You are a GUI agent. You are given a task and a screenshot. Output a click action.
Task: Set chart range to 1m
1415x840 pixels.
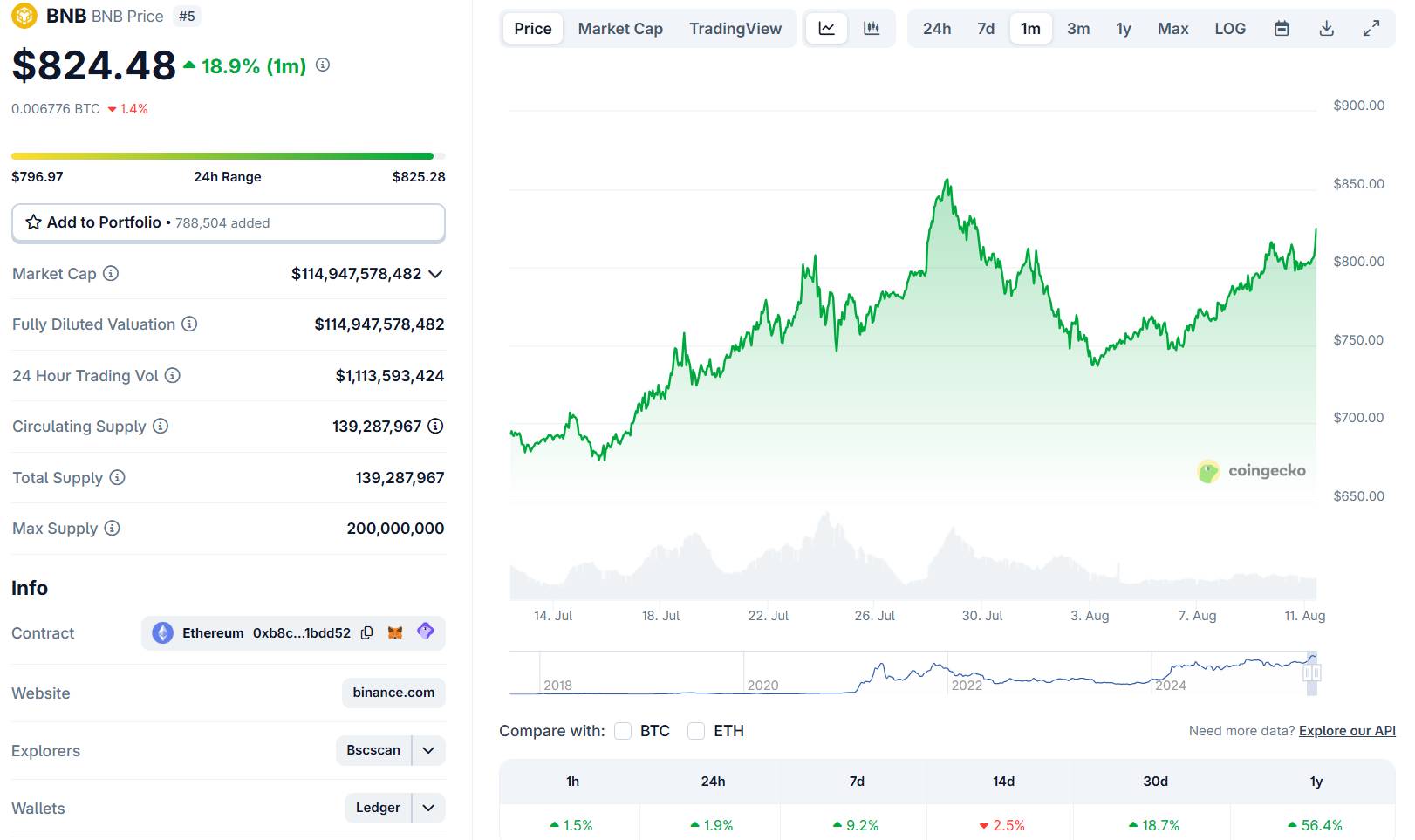pyautogui.click(x=1031, y=29)
